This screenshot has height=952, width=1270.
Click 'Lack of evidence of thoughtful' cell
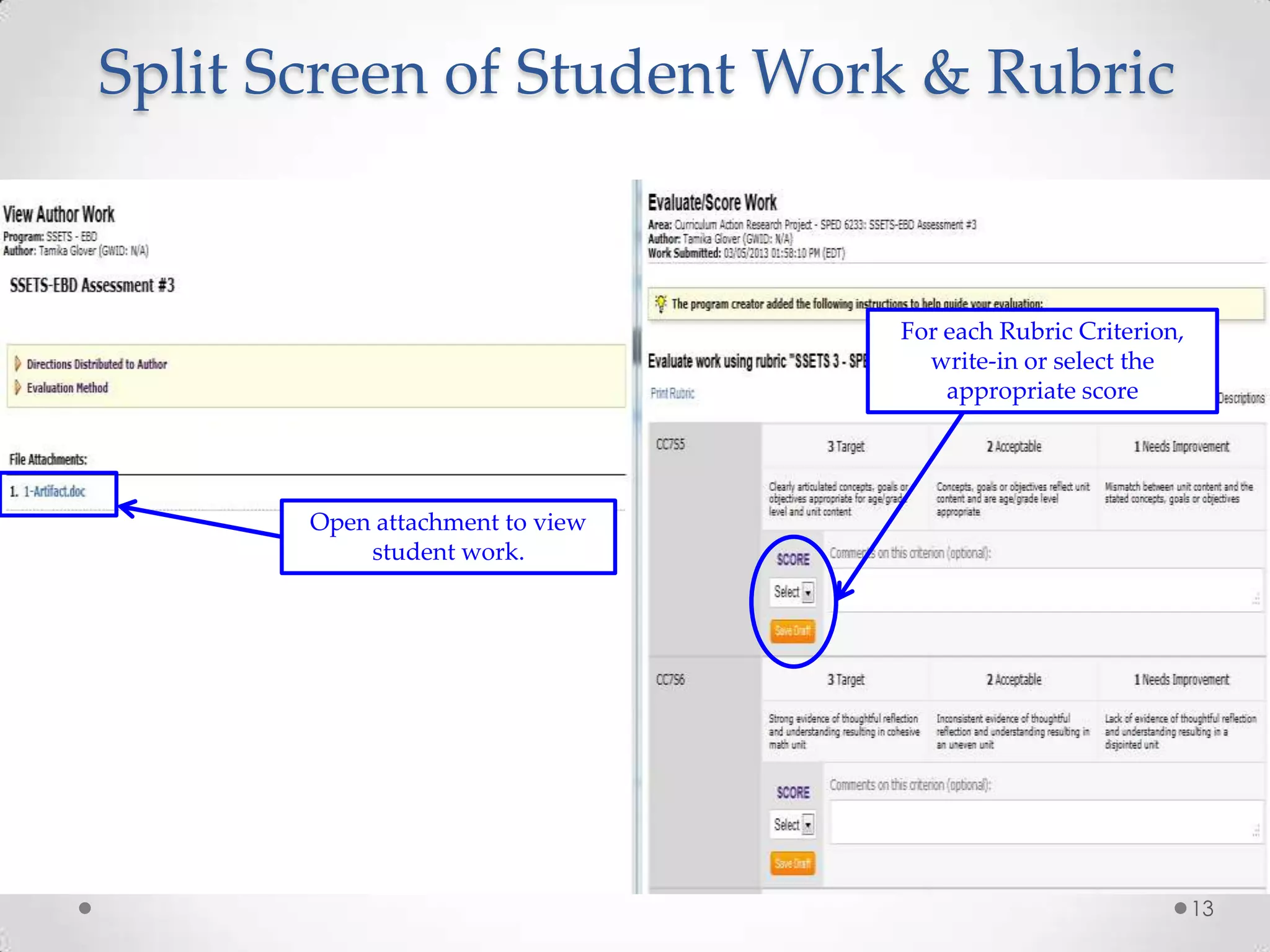[x=1181, y=731]
